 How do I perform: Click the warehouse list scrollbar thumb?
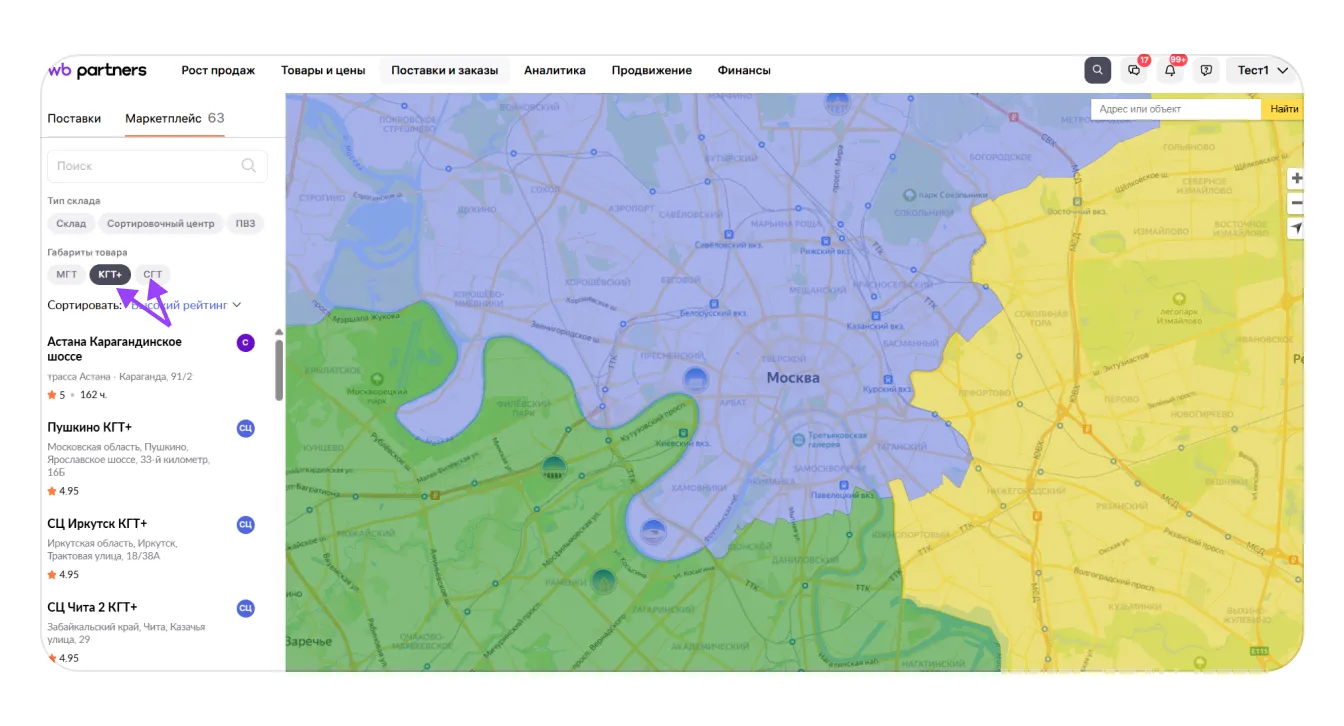pos(279,369)
